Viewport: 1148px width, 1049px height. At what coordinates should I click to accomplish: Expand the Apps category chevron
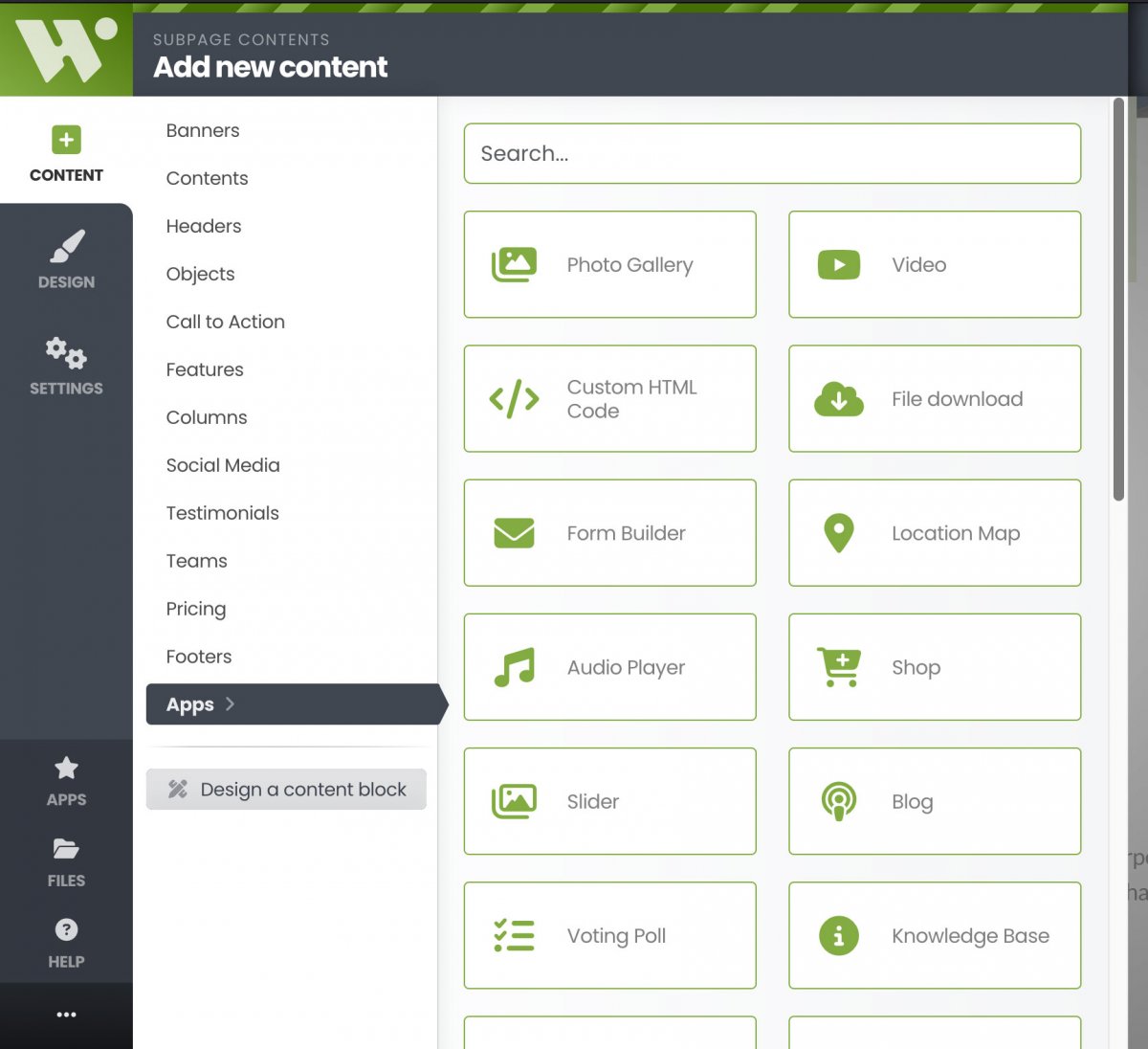click(230, 704)
